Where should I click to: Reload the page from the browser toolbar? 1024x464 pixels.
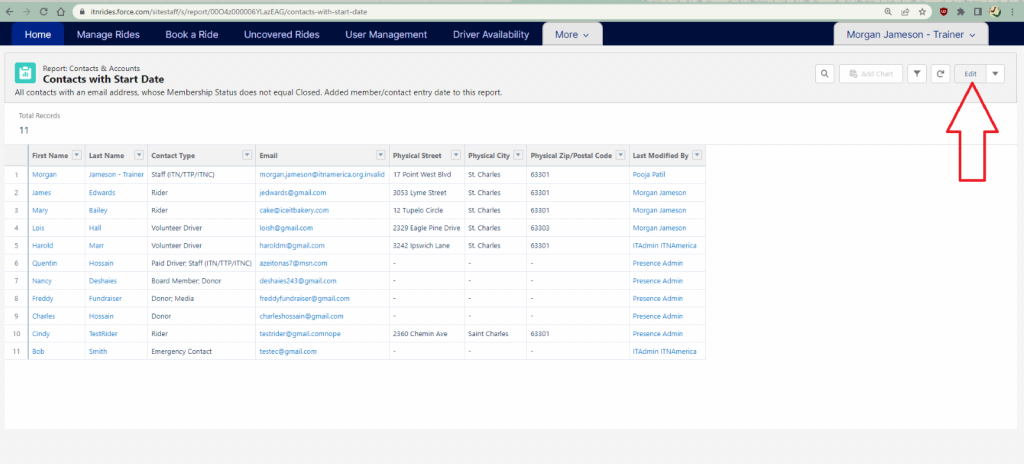[45, 11]
